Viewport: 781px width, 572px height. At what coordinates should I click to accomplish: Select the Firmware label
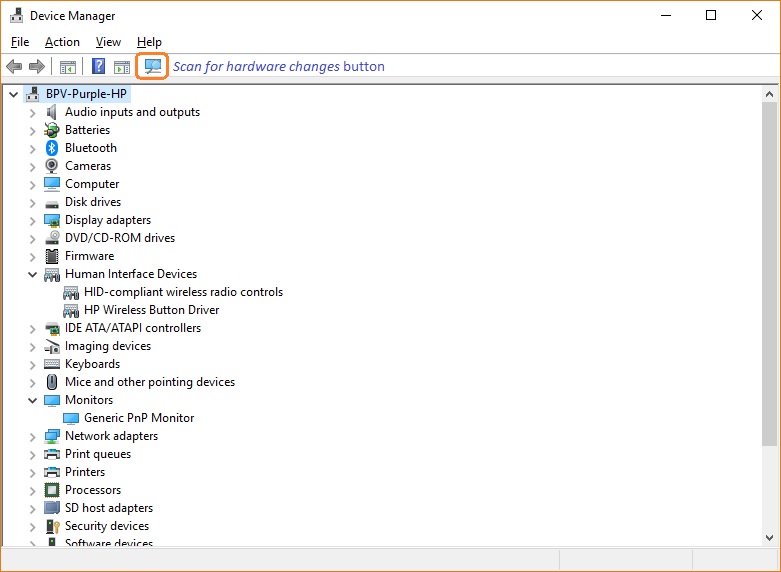tap(90, 256)
